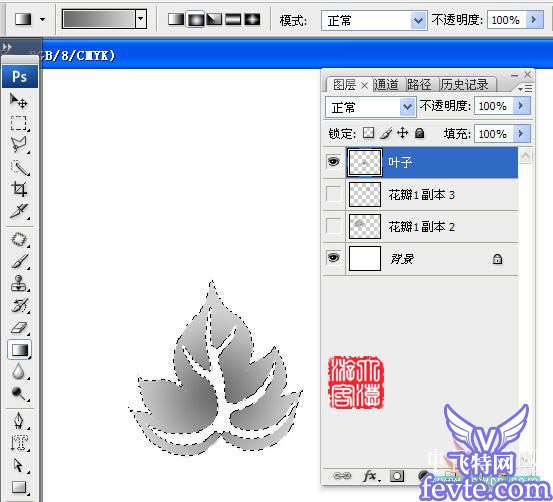553x502 pixels.
Task: Select the Pen tool
Action: click(18, 421)
